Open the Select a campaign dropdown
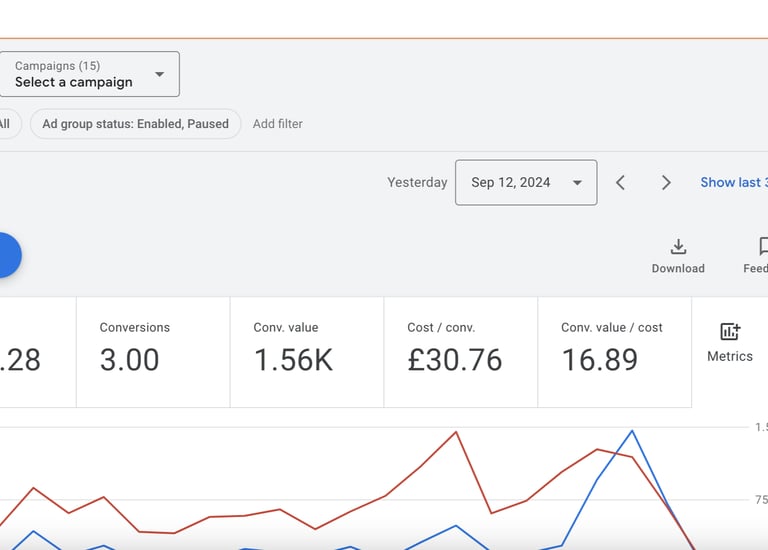Viewport: 768px width, 550px height. pyautogui.click(x=89, y=74)
